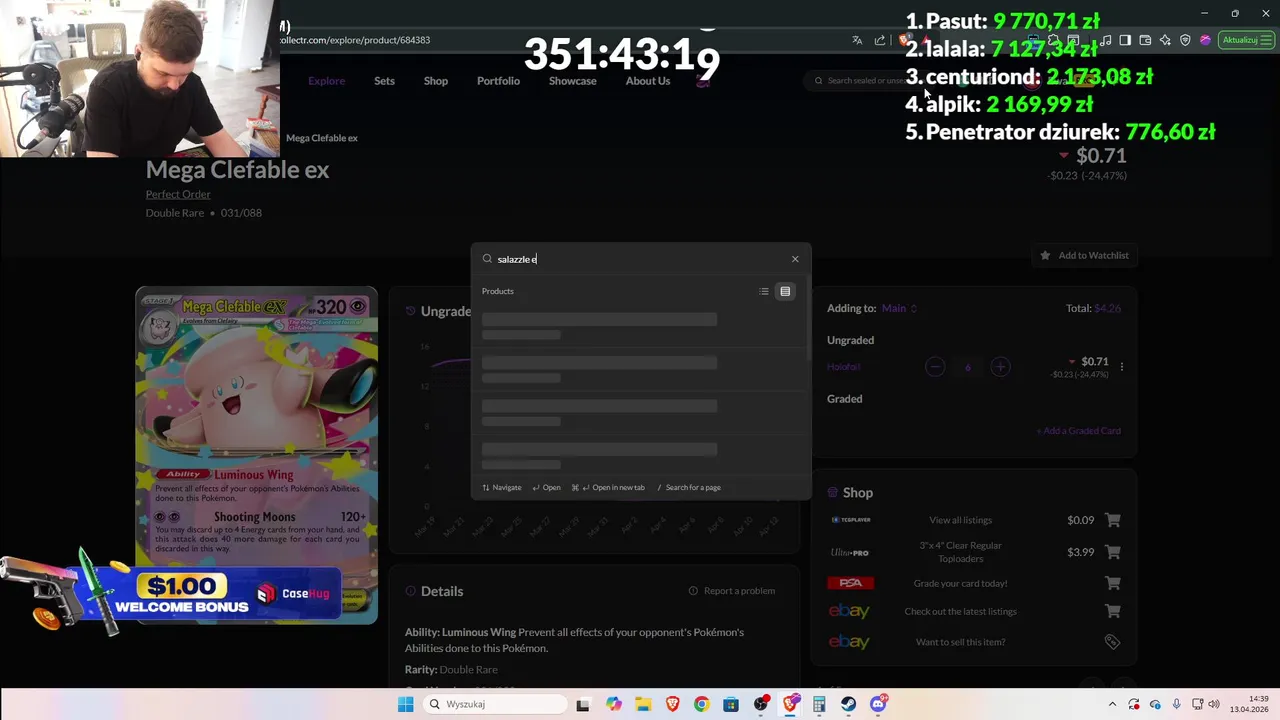The image size is (1280, 720).
Task: Open Task View on taskbar
Action: point(583,704)
